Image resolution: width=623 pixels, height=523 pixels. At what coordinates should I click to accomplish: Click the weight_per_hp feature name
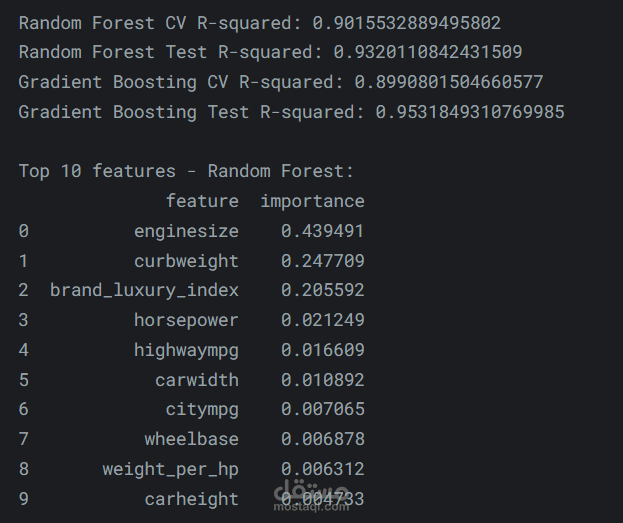(170, 469)
